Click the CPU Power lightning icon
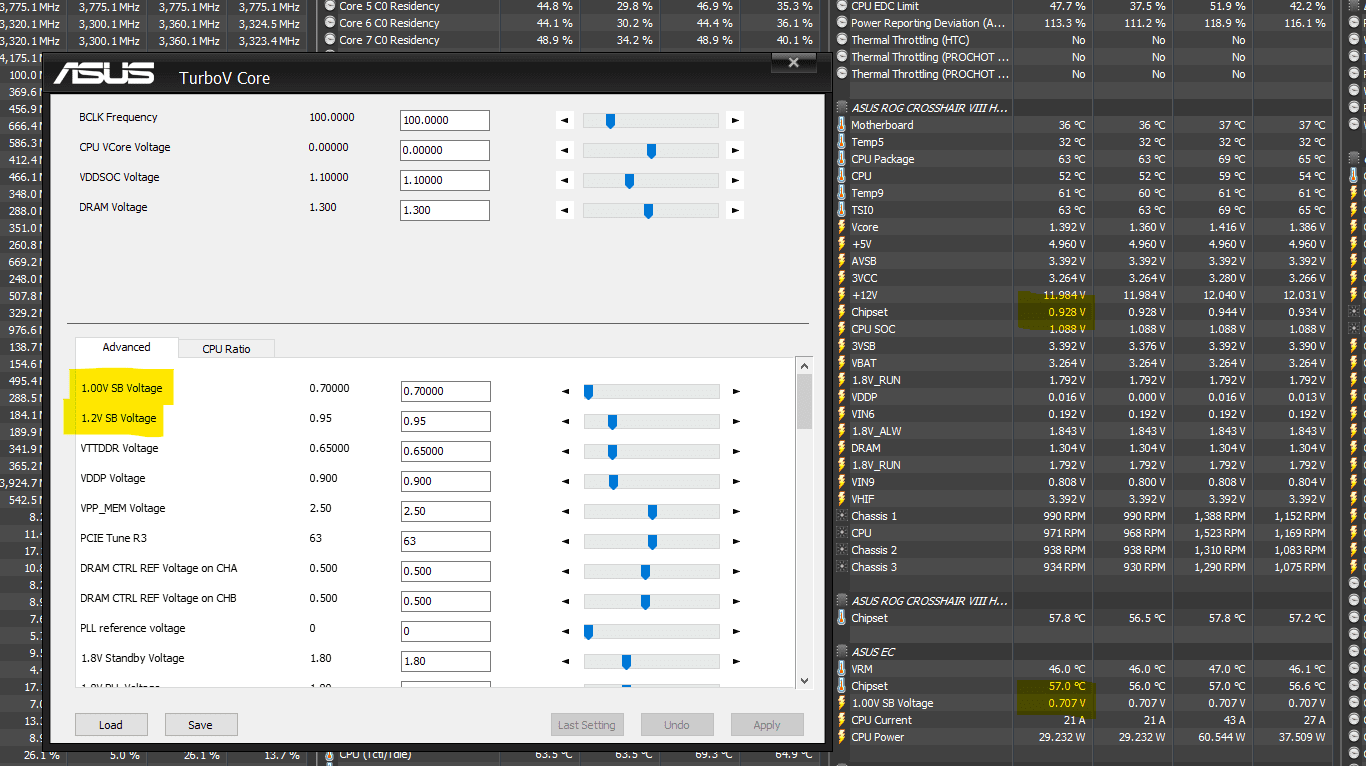Screen dimensions: 1366x766 pyautogui.click(x=841, y=737)
